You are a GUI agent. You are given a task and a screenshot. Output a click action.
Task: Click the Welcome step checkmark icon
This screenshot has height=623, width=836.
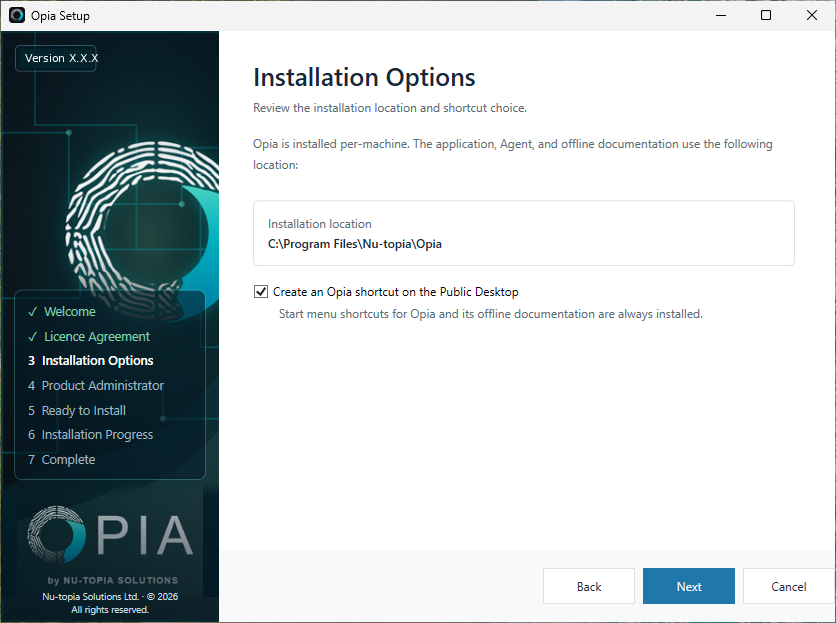click(x=33, y=312)
